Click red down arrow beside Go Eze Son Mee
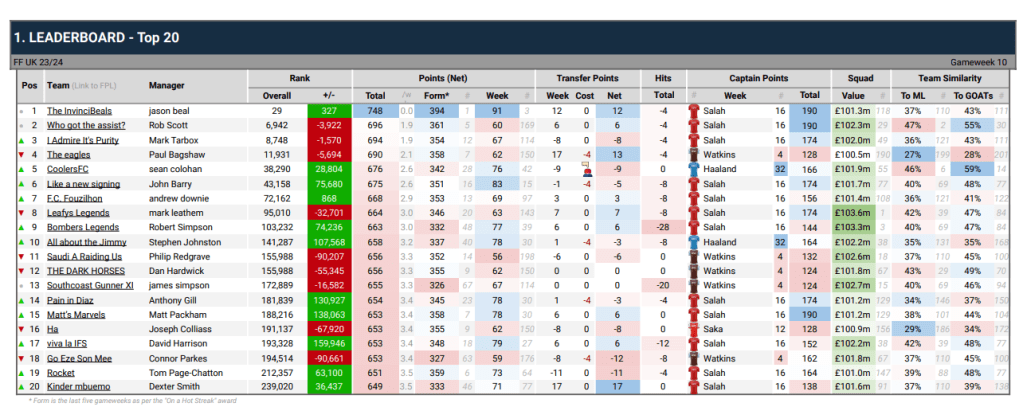This screenshot has height=407, width=1023. point(22,357)
